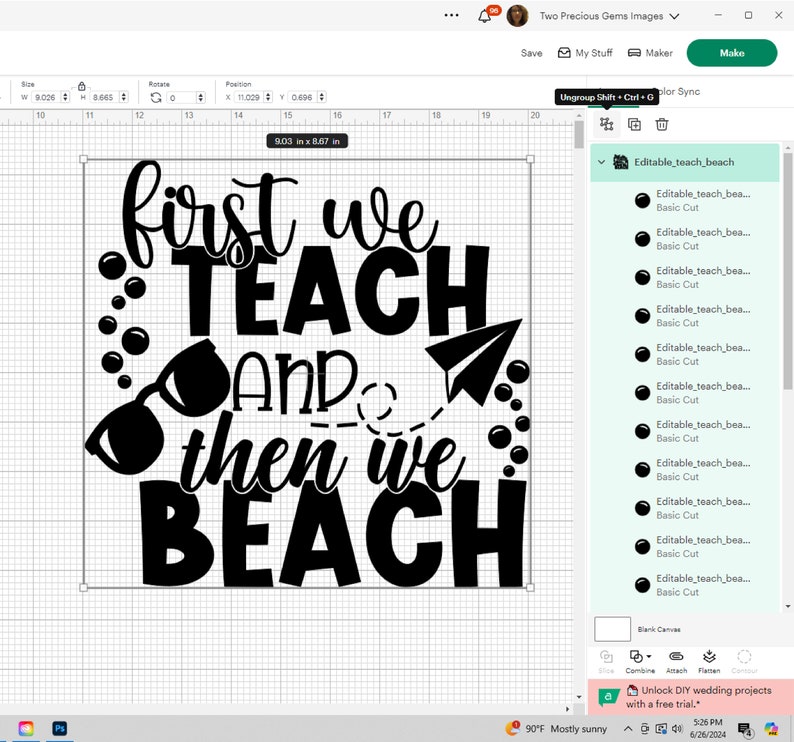The height and width of the screenshot is (742, 794).
Task: Toggle the size aspect ratio lock
Action: coord(82,86)
